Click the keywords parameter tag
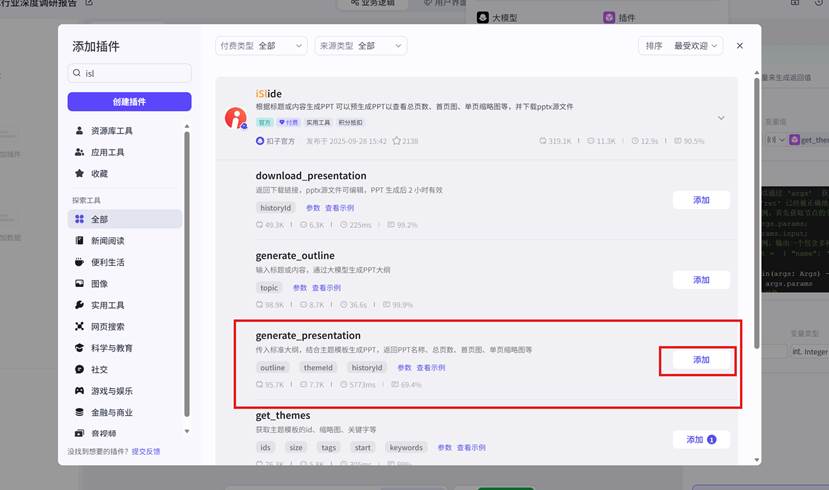Viewport: 829px width, 490px height. click(x=406, y=448)
